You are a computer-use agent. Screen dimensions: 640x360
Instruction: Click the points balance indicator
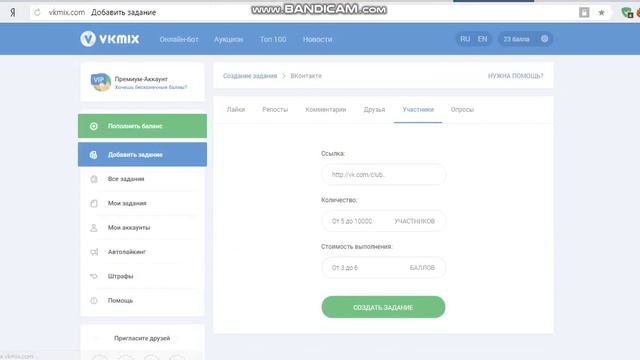tap(516, 39)
